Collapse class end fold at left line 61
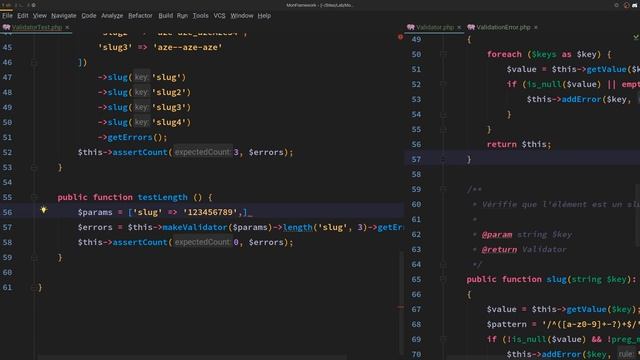This screenshot has width=640, height=360. tap(34, 287)
